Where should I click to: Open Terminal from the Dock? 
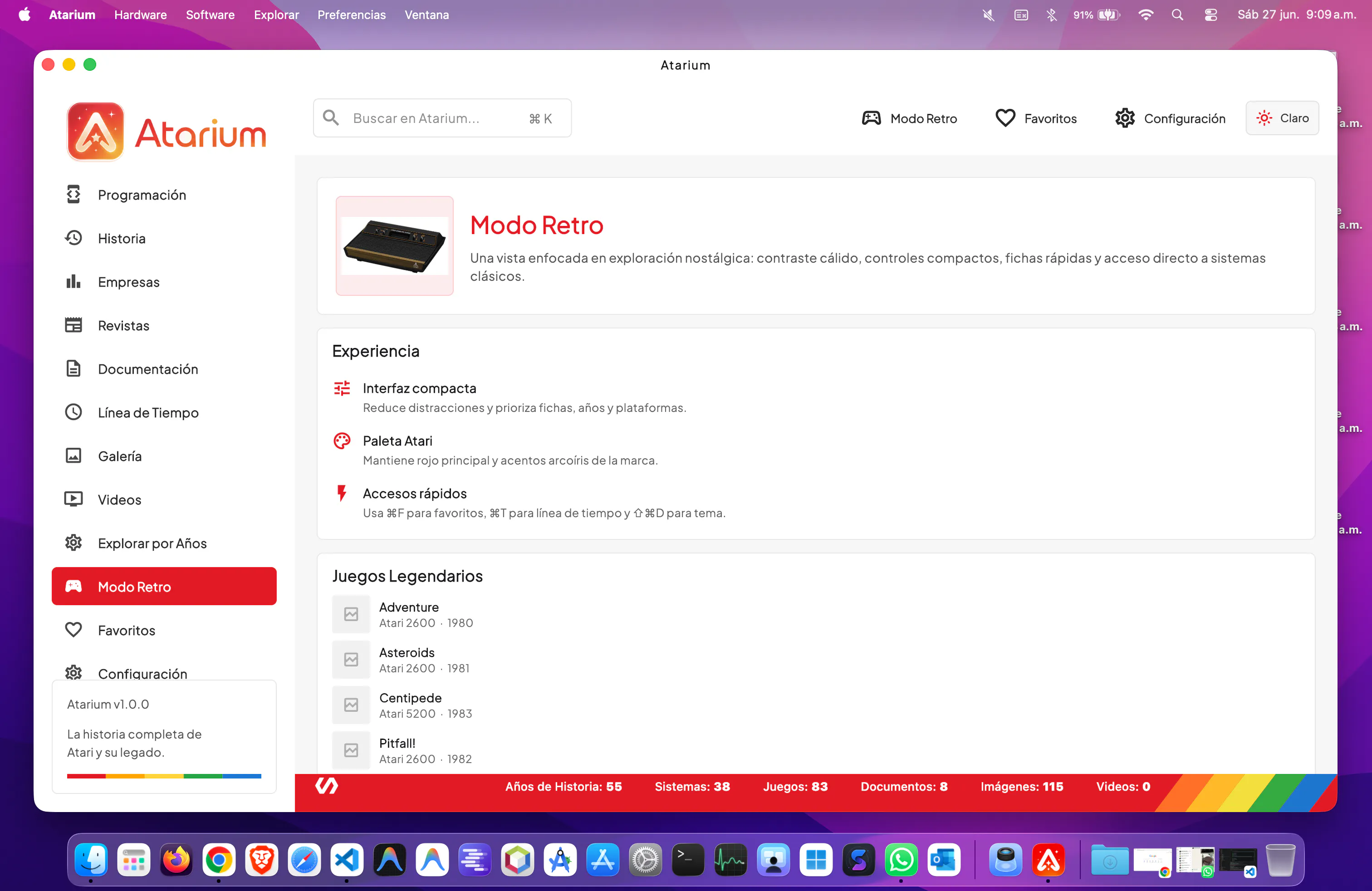coord(688,861)
